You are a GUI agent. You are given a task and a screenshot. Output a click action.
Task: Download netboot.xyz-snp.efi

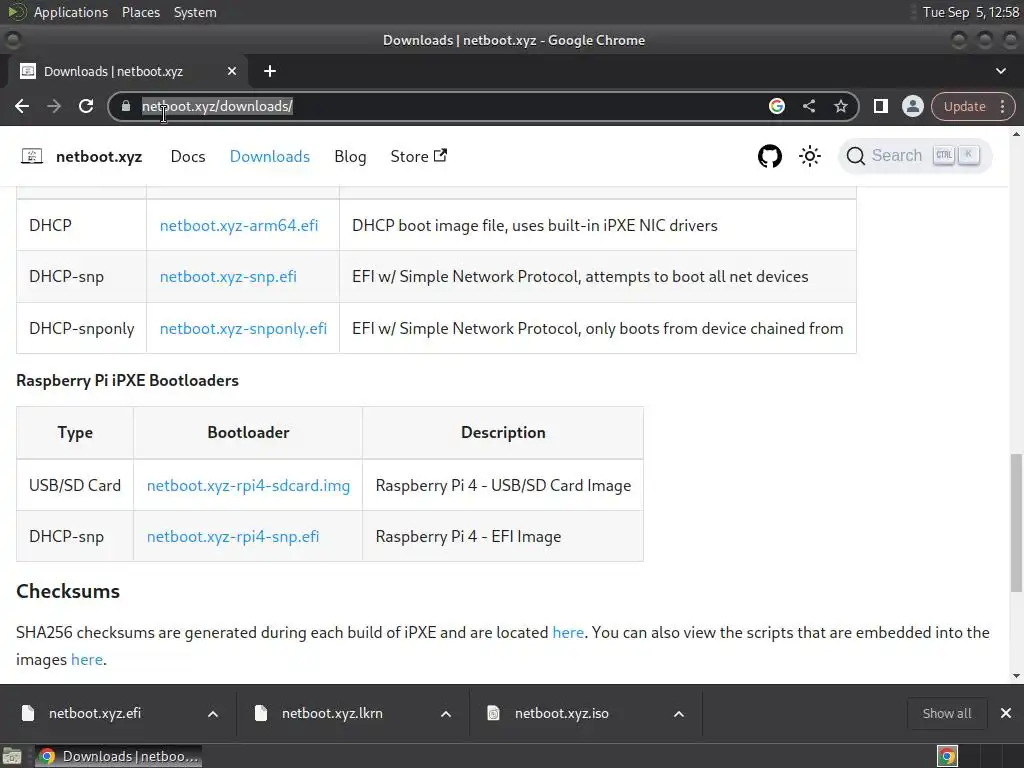228,276
